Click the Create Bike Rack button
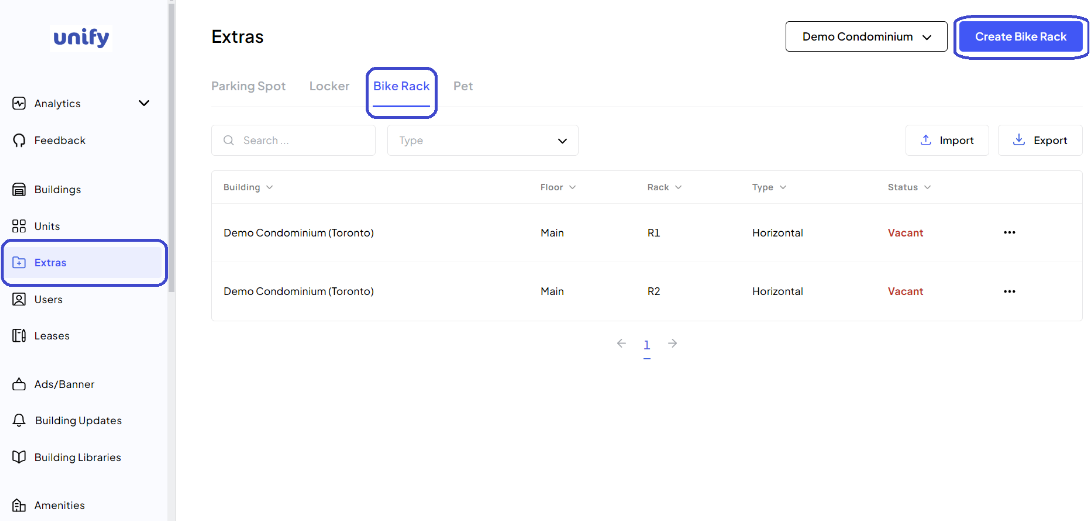1092x521 pixels. point(1020,37)
